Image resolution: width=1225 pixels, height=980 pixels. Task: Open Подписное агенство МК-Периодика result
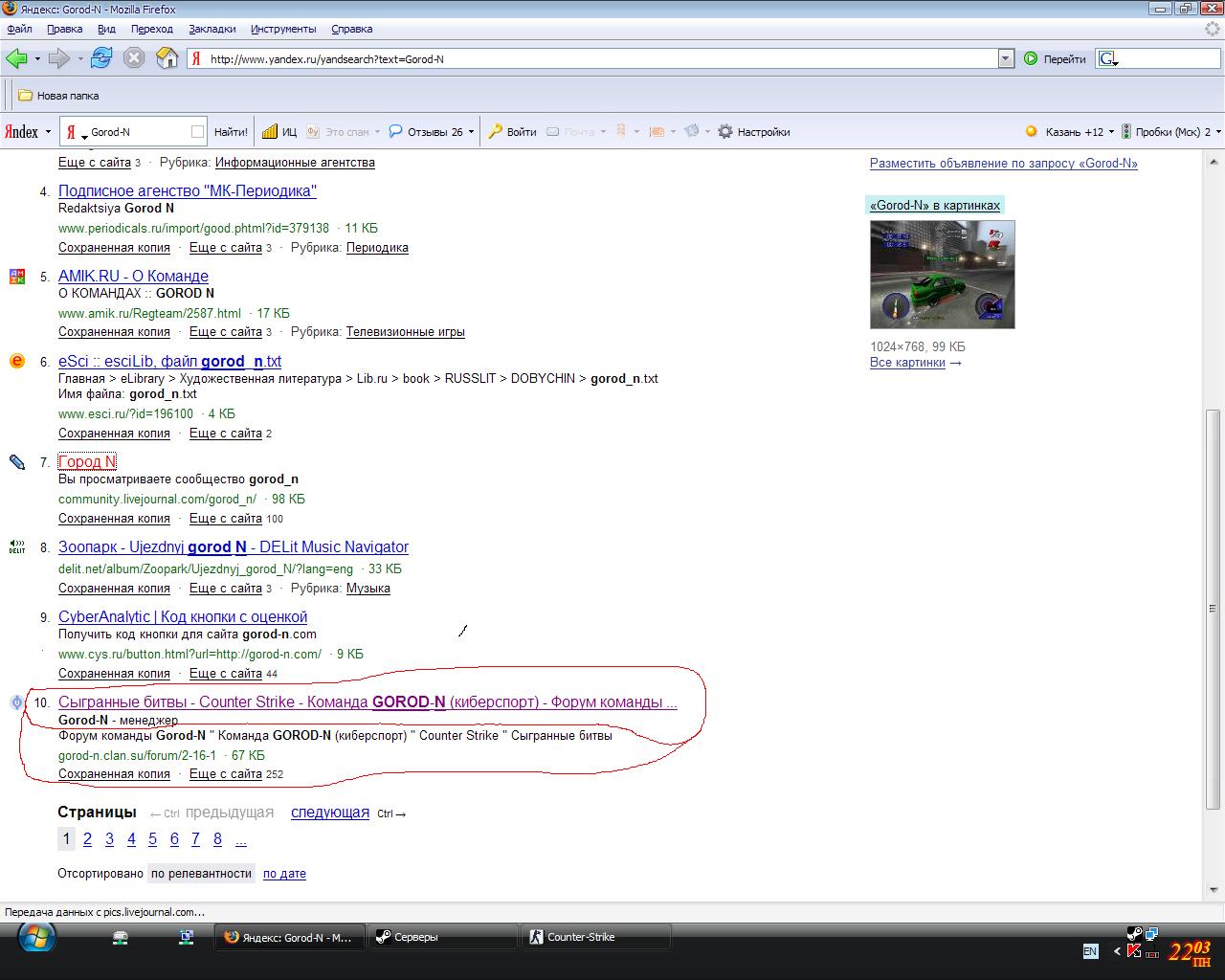pos(188,191)
